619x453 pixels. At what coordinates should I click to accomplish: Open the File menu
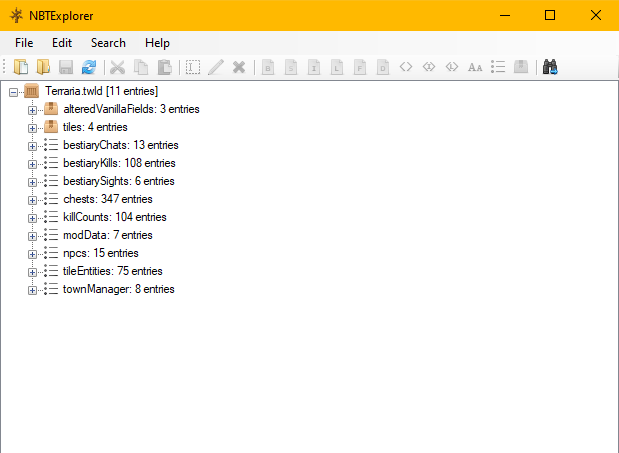point(24,43)
